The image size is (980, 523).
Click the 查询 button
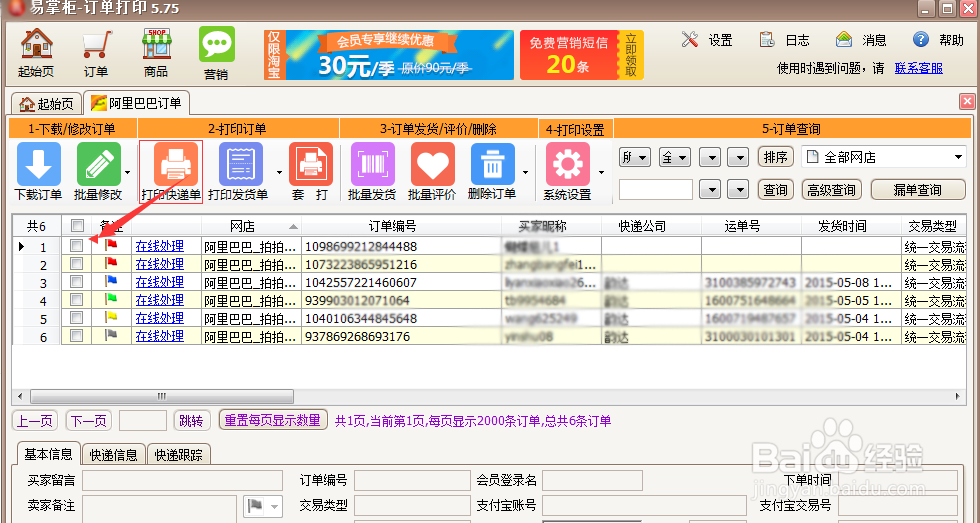click(776, 189)
